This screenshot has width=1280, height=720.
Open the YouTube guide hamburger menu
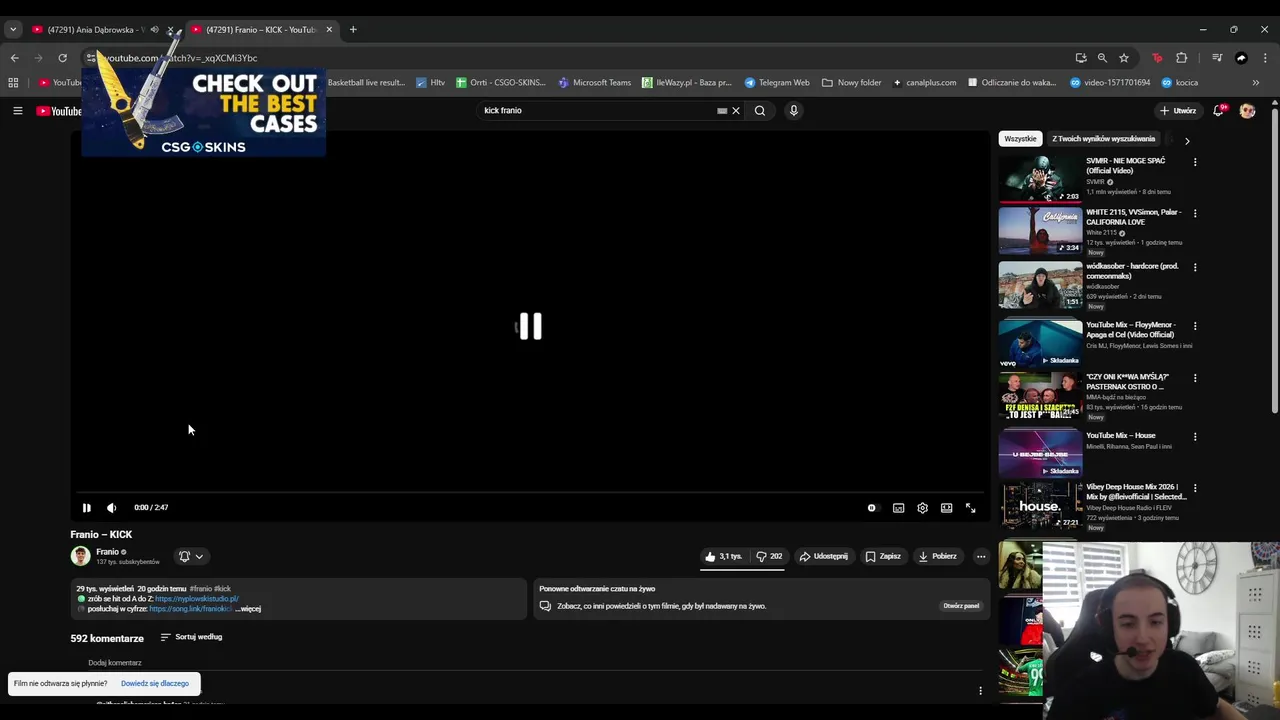tap(17, 111)
